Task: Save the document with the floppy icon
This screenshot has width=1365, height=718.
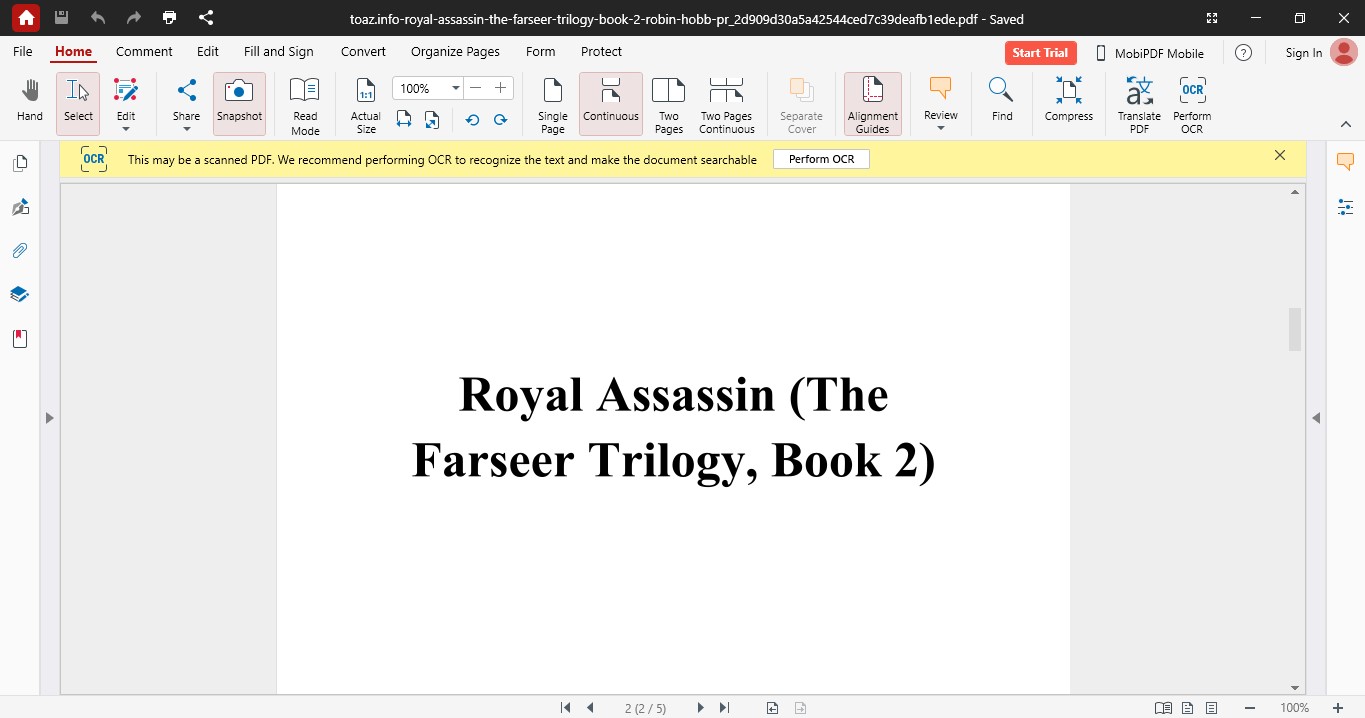Action: coord(62,18)
